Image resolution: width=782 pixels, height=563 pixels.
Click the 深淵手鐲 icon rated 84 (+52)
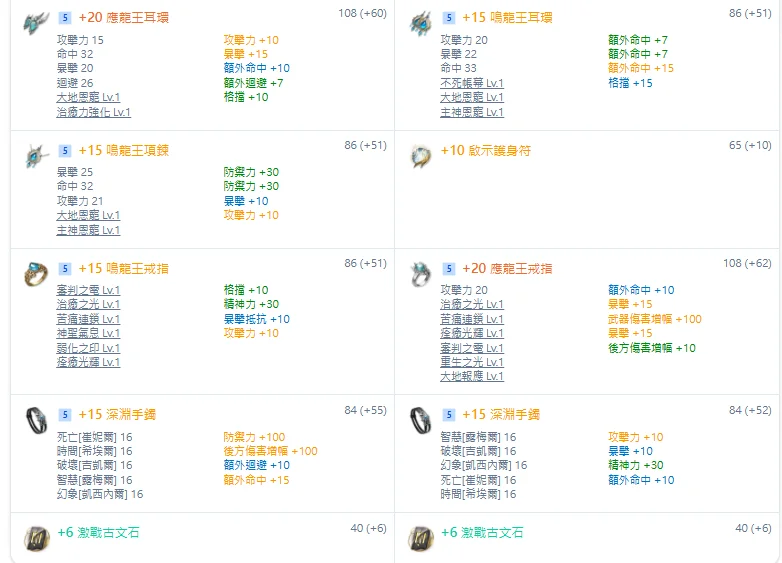(420, 421)
